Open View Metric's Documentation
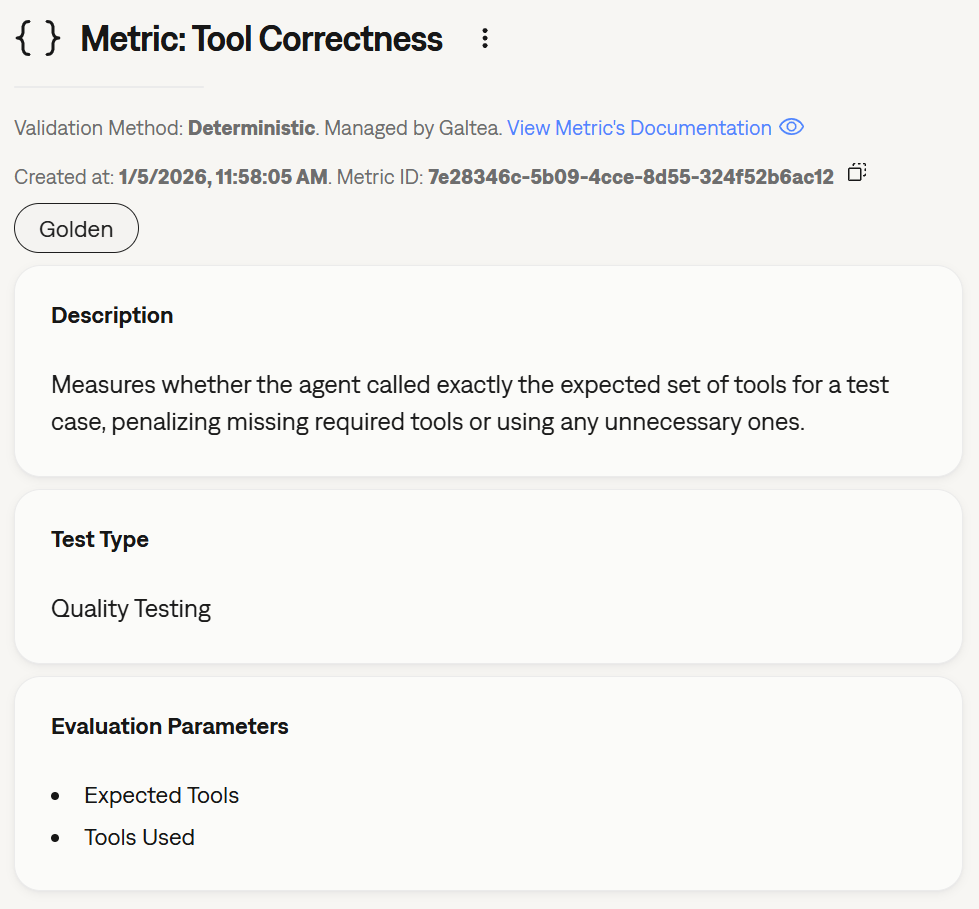This screenshot has width=979, height=909. point(640,127)
